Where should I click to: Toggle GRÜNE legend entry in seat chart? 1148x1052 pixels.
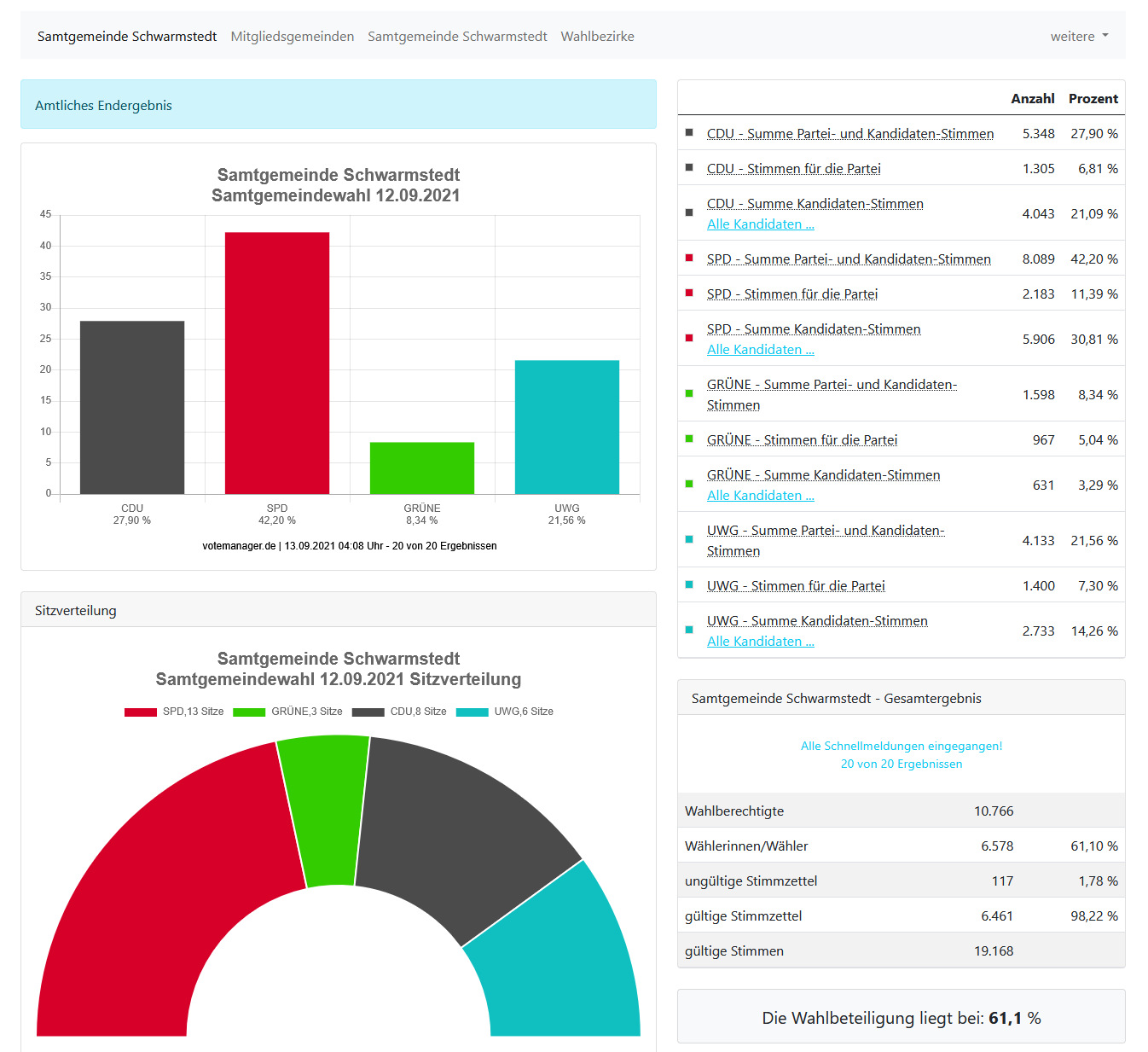click(287, 712)
